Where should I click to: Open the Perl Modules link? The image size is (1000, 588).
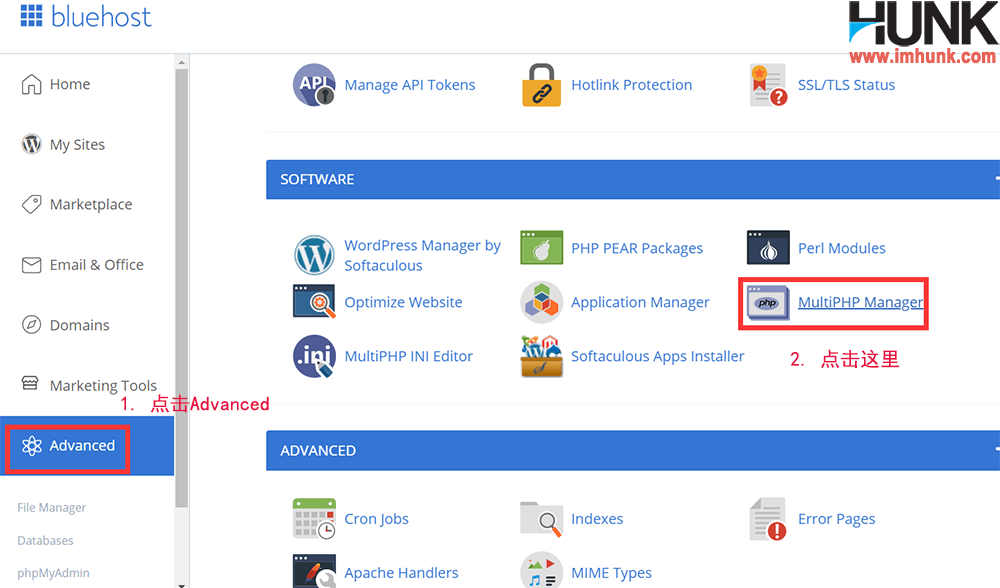point(842,248)
